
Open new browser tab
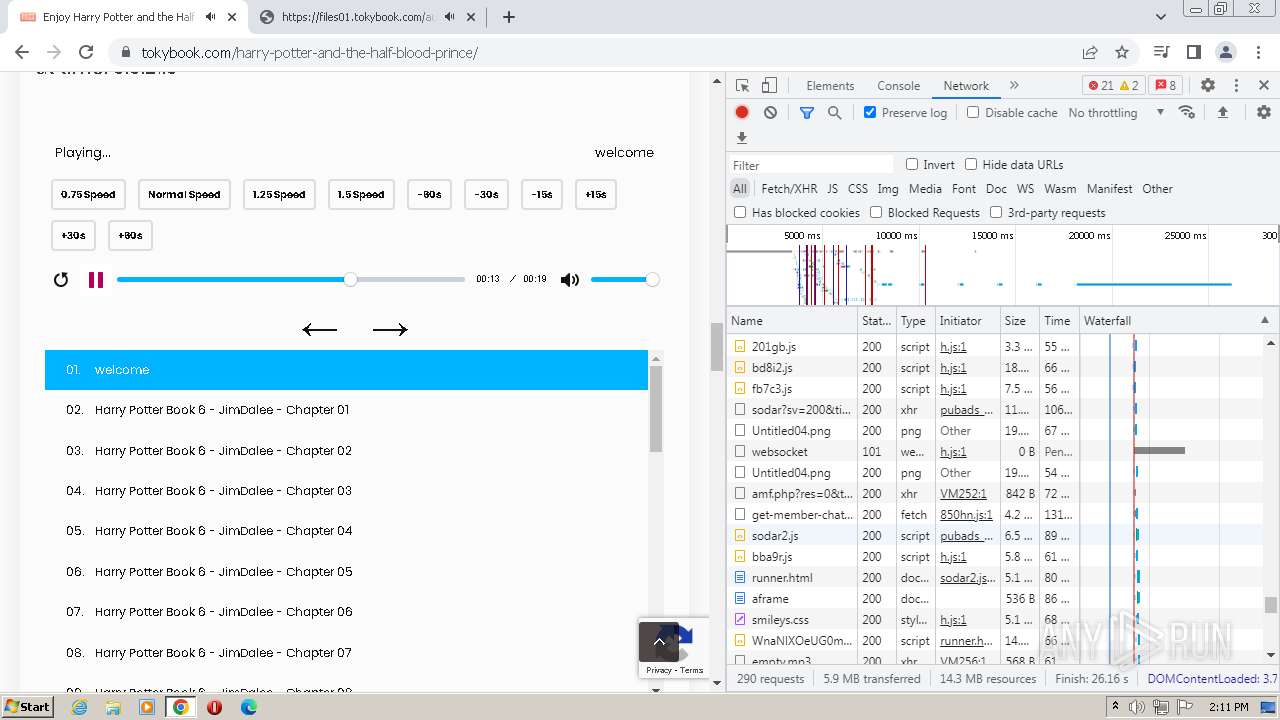(509, 17)
